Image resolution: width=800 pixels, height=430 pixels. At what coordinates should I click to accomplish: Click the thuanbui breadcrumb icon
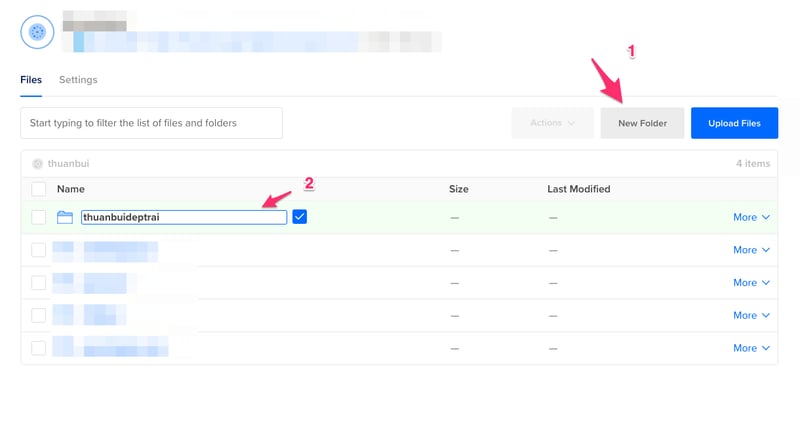(x=38, y=163)
